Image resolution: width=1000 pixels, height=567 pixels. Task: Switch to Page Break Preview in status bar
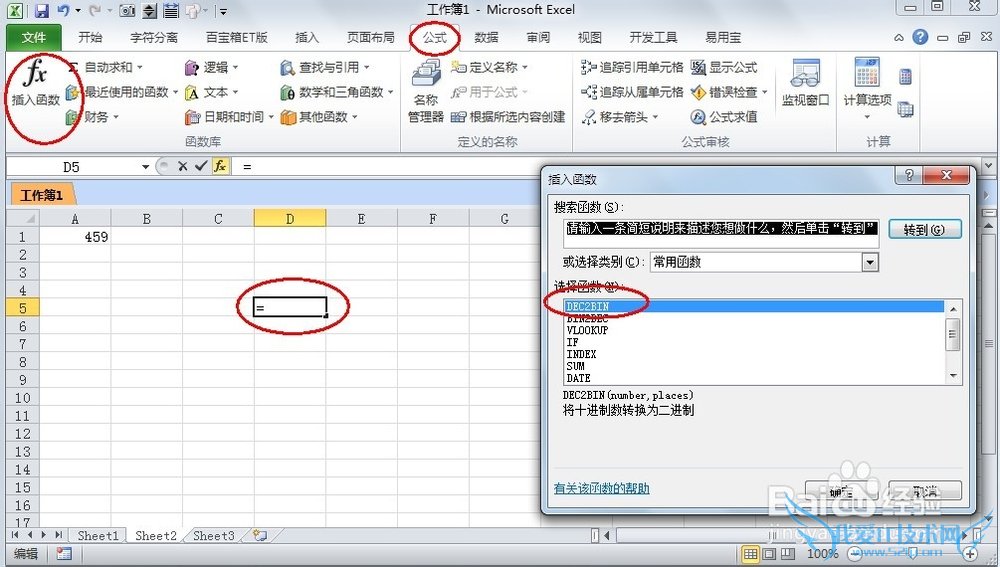[x=788, y=553]
